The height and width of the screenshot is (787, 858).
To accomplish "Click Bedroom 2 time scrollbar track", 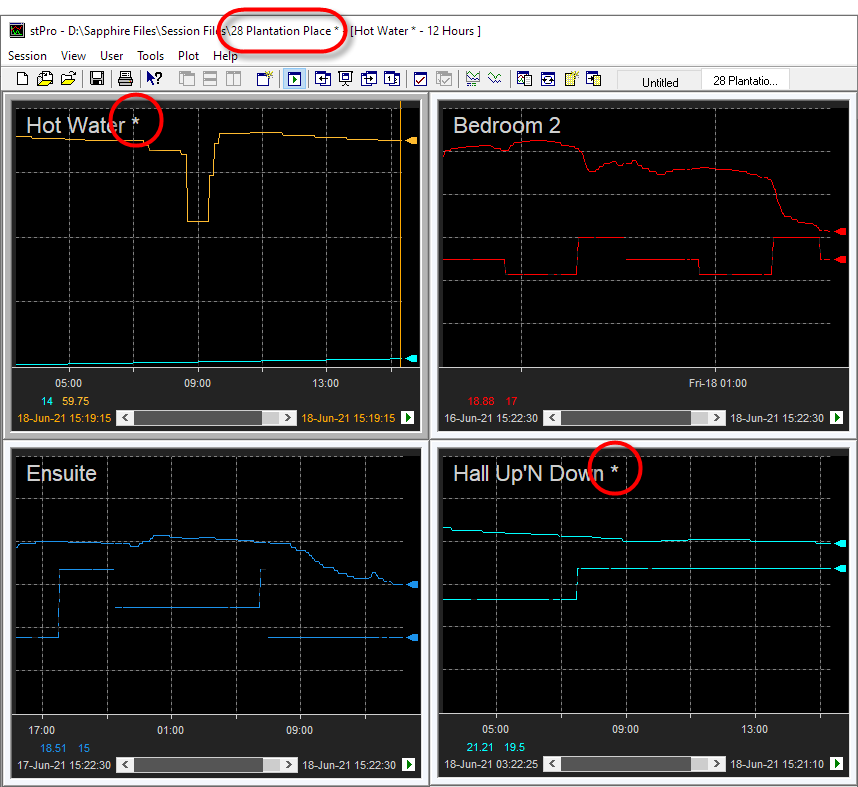I will pos(634,418).
